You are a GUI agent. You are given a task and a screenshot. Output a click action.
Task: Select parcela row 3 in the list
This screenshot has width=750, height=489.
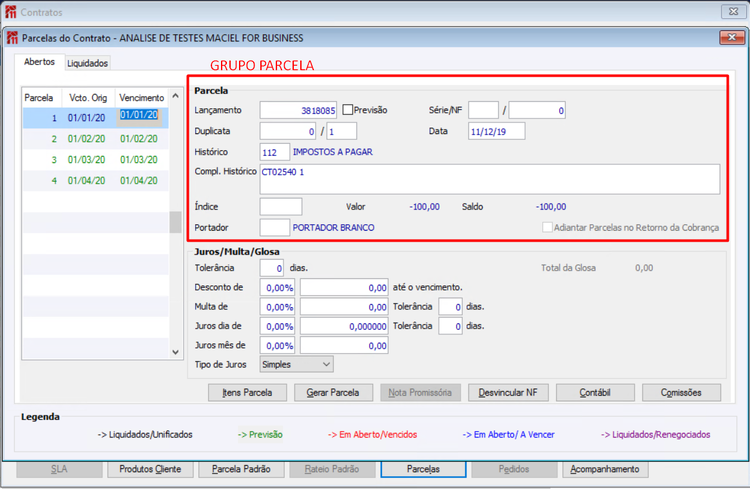pyautogui.click(x=96, y=159)
